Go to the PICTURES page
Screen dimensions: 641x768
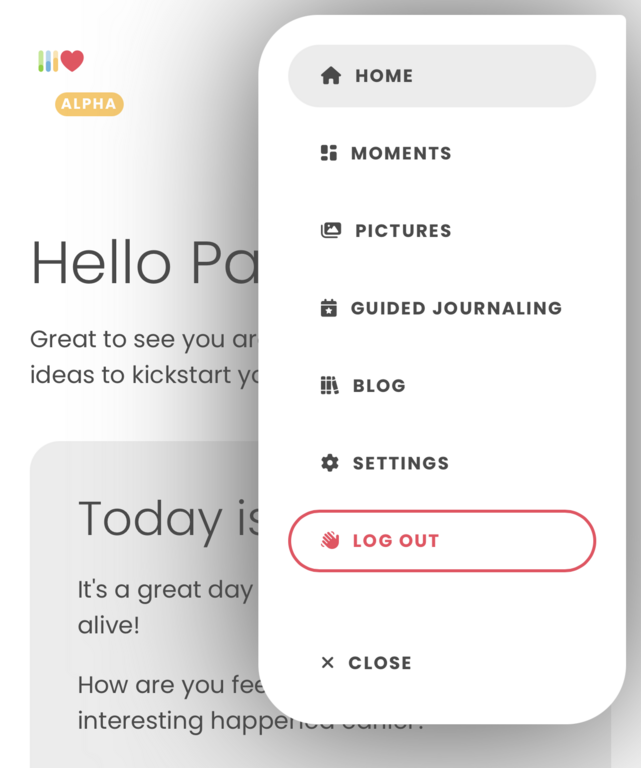click(404, 231)
